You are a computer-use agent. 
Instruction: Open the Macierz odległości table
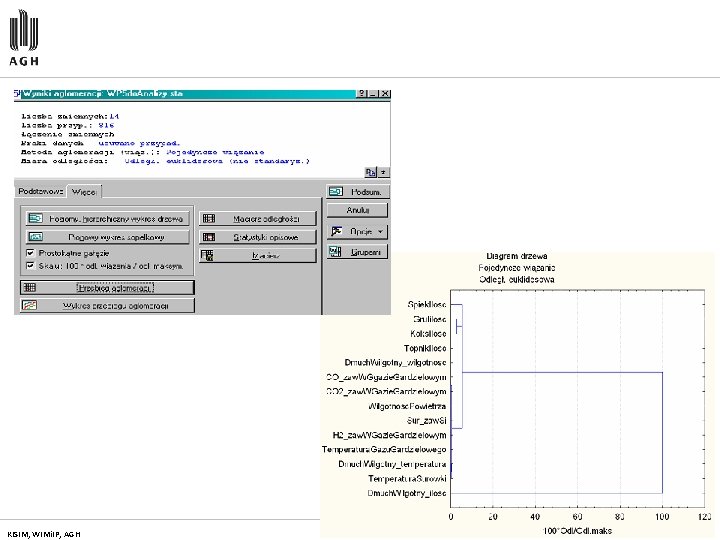tap(258, 219)
